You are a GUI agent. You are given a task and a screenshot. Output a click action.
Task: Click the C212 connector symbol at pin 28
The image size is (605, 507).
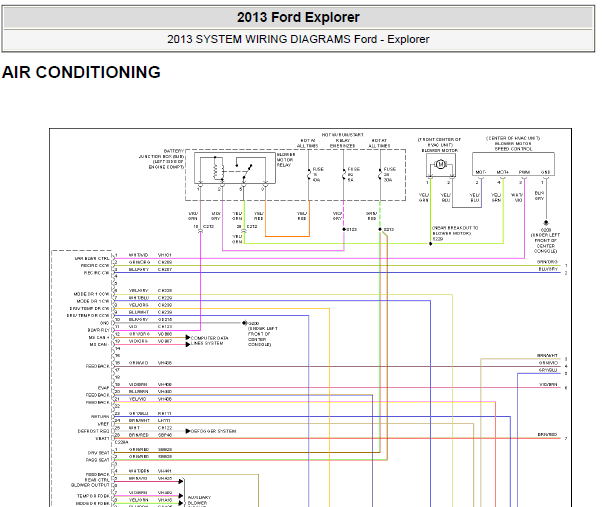coord(244,231)
